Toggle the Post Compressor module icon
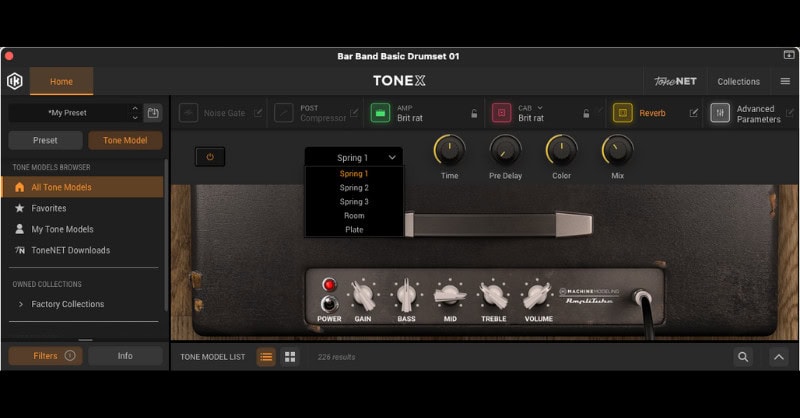 pos(284,113)
